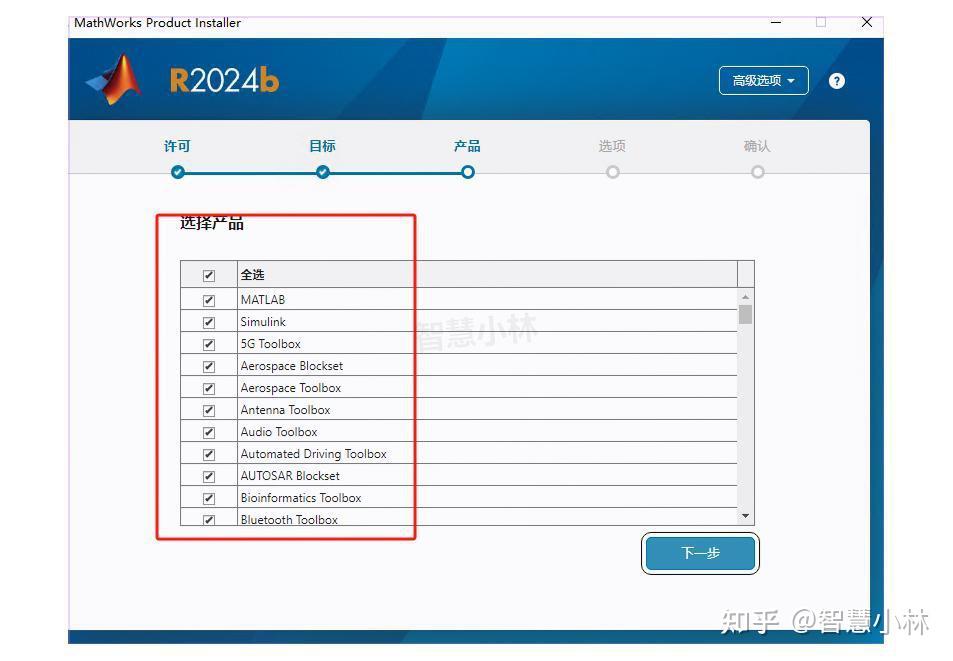This screenshot has height=661, width=953.
Task: Click the product list scrollbar thumb
Action: [745, 315]
